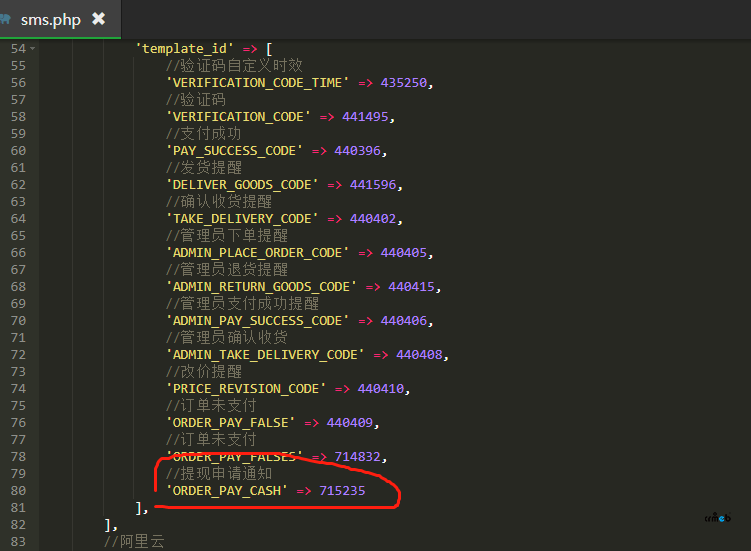The image size is (751, 551).
Task: Place cursor on 'template_id' key
Action: point(185,49)
